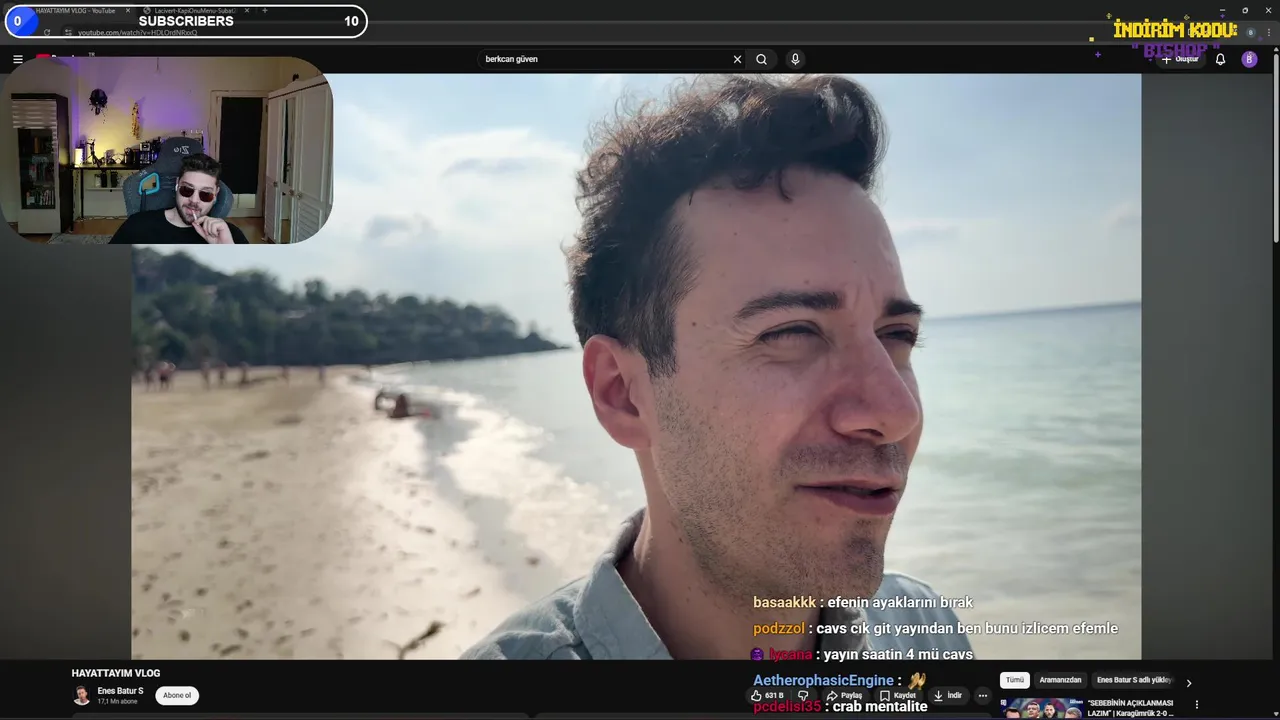
Task: Open the 'SEBEBİNİN AÇIKLANMASI LAZIM' recommended video thumbnail
Action: click(x=1041, y=708)
